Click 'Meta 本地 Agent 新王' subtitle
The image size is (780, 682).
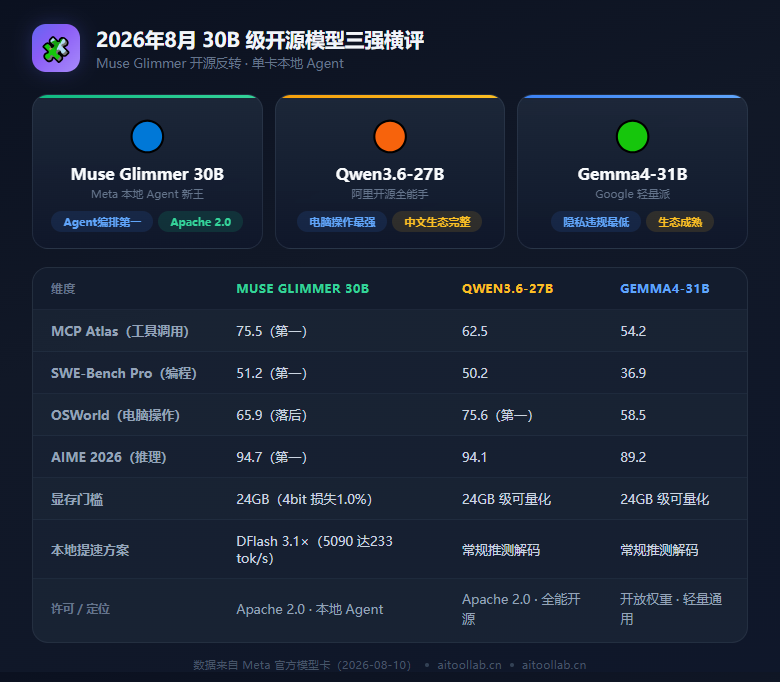tap(147, 194)
